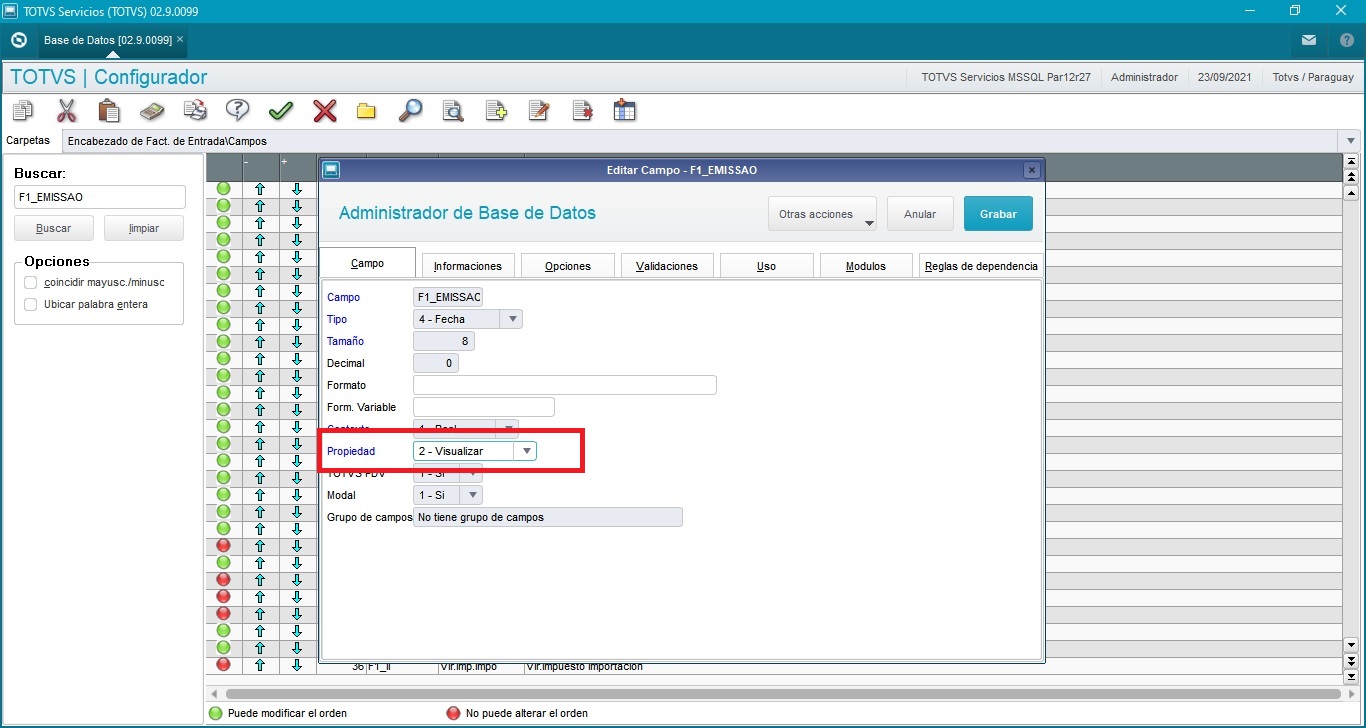This screenshot has height=728, width=1366.
Task: Click the Buscar button
Action: [54, 228]
